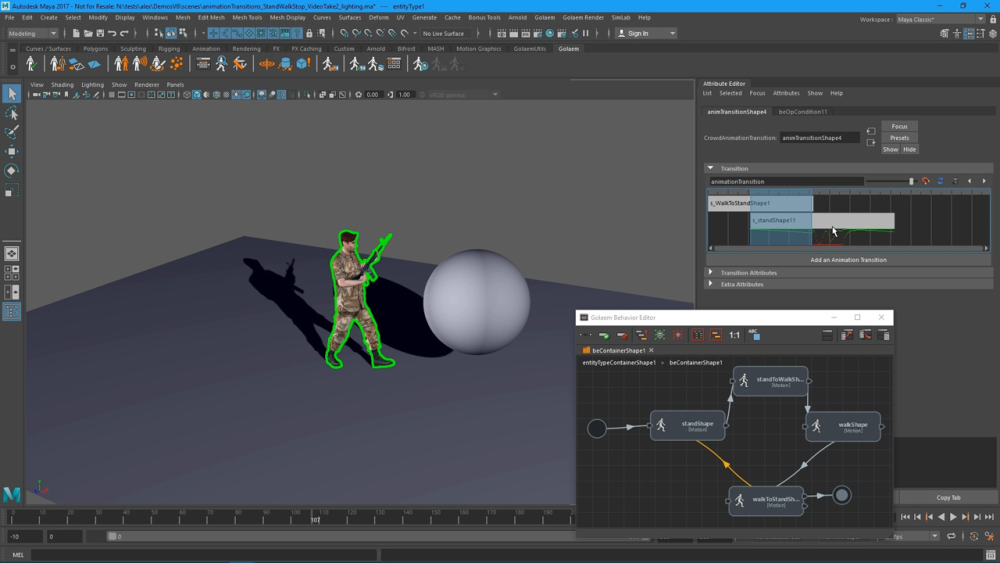
Task: Expand the Transition Attributes section
Action: pyautogui.click(x=710, y=272)
